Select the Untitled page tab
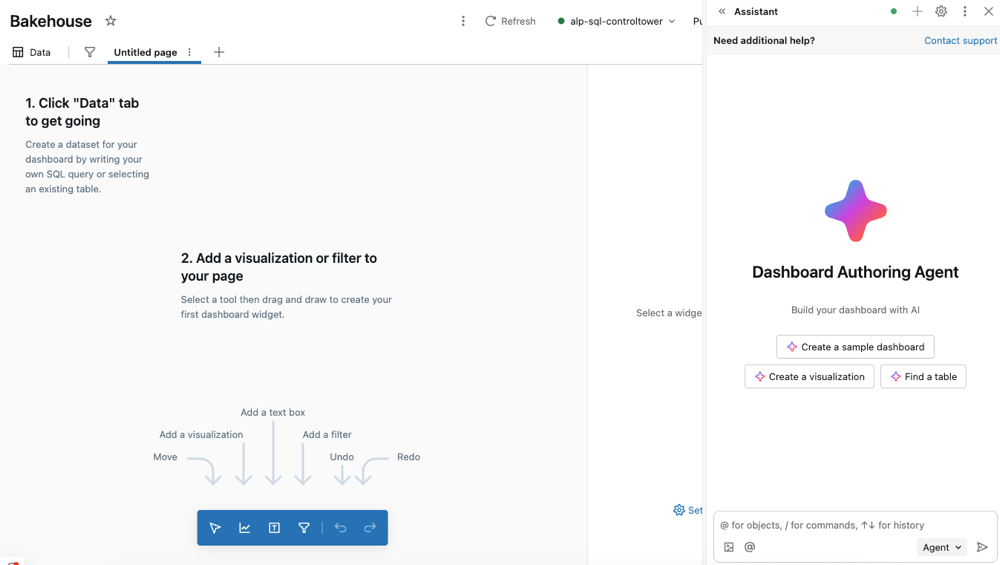Image resolution: width=1000 pixels, height=565 pixels. point(145,52)
